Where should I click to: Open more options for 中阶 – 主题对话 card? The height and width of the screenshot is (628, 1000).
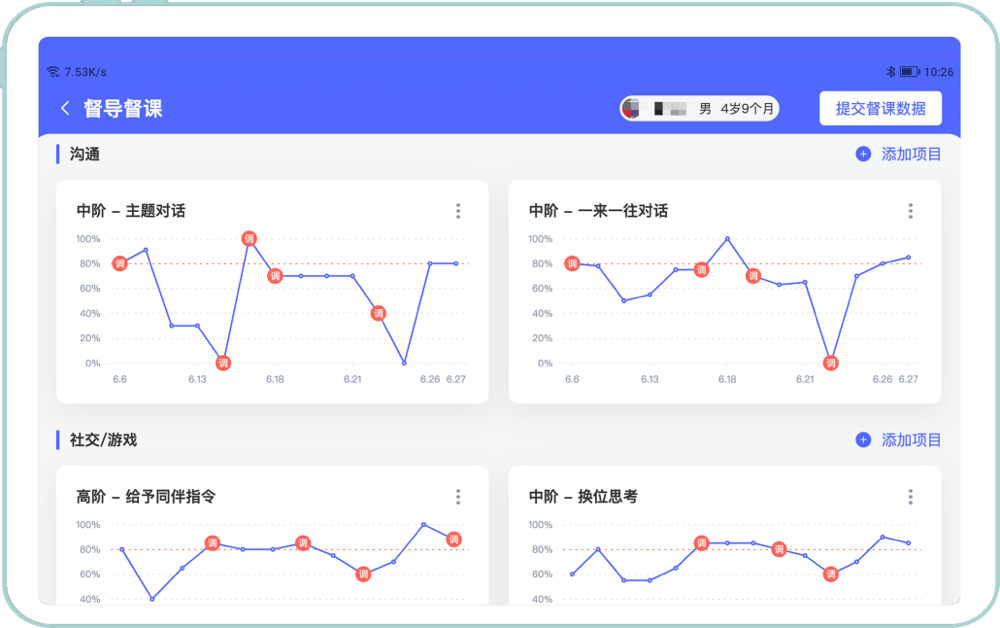point(458,211)
